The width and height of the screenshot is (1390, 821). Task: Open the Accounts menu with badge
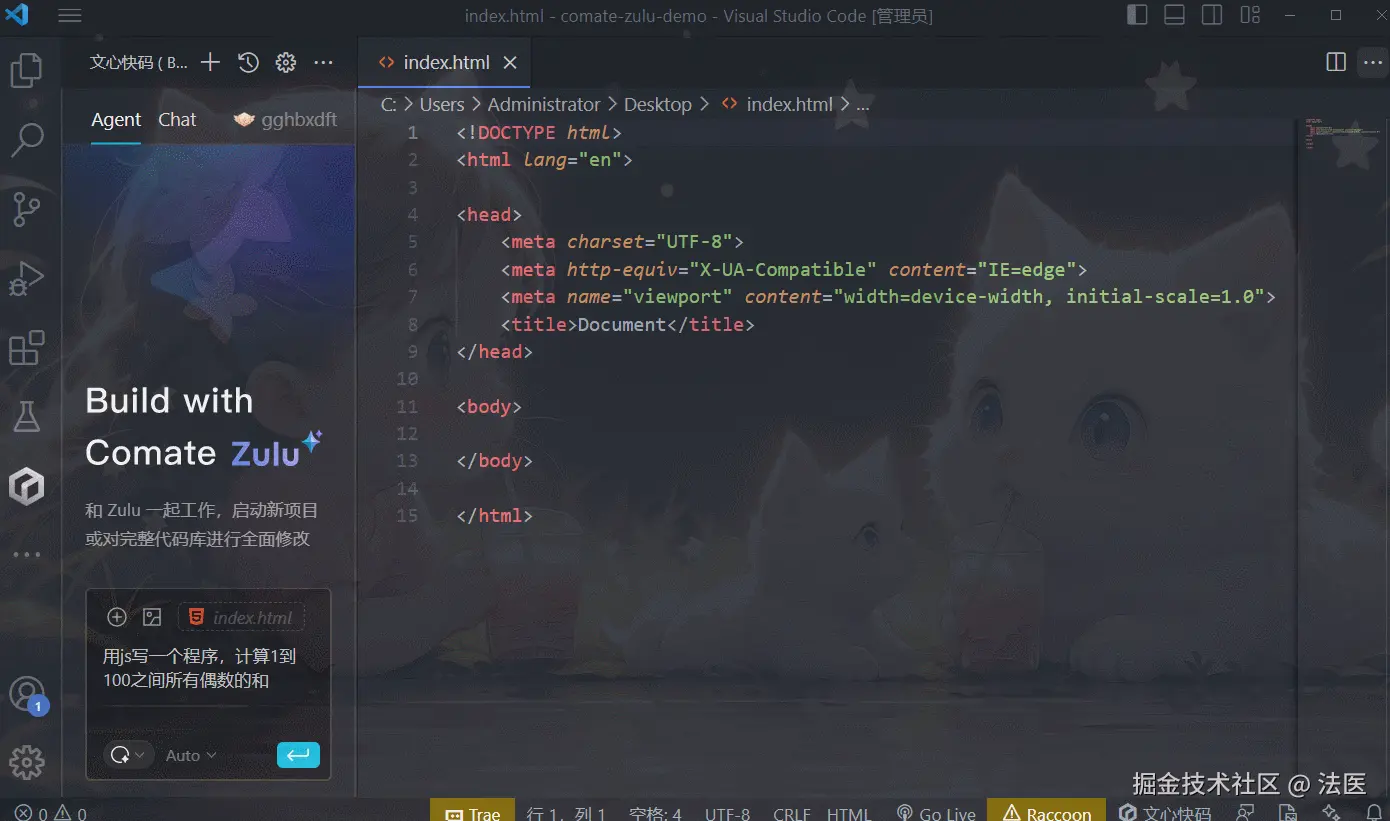click(x=26, y=694)
